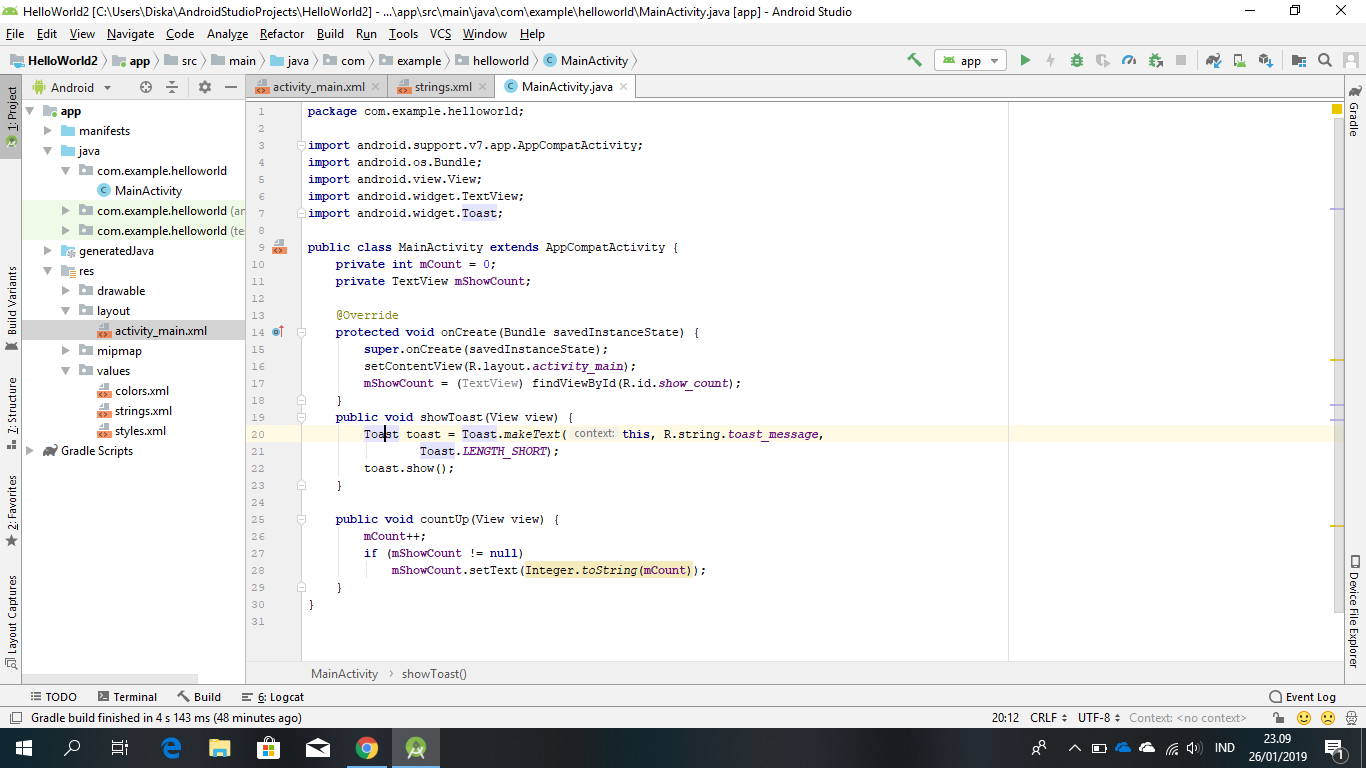This screenshot has width=1366, height=768.
Task: Open Search Everywhere magnifier icon
Action: [1325, 60]
